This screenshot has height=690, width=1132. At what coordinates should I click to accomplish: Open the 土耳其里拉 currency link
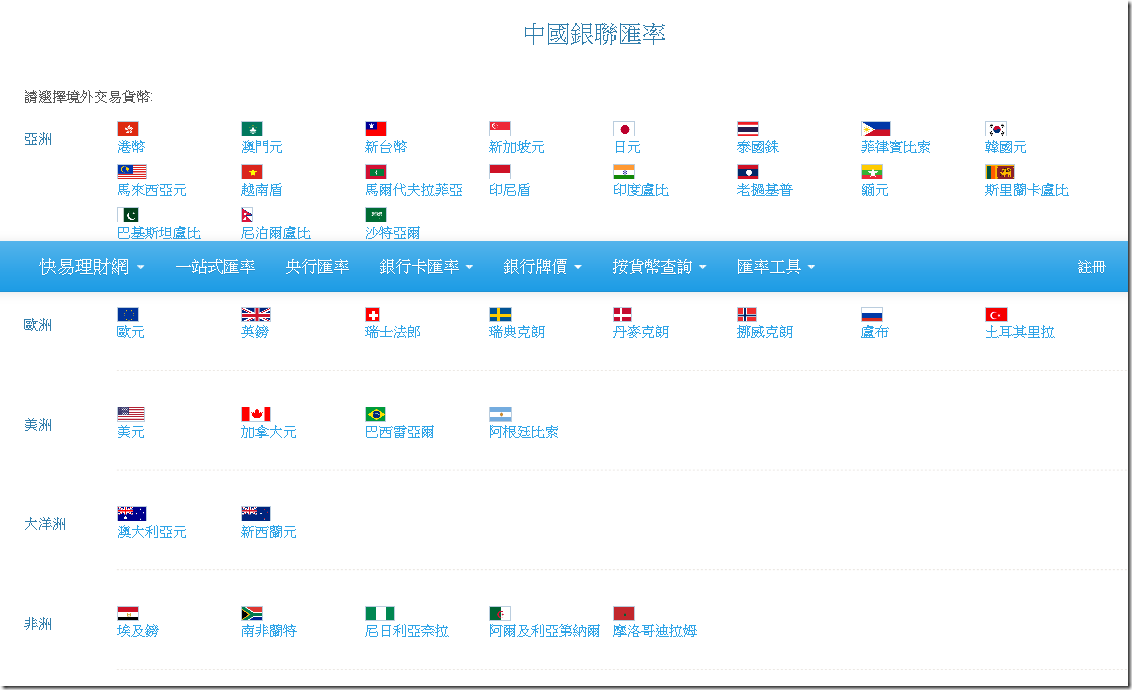pos(1020,332)
